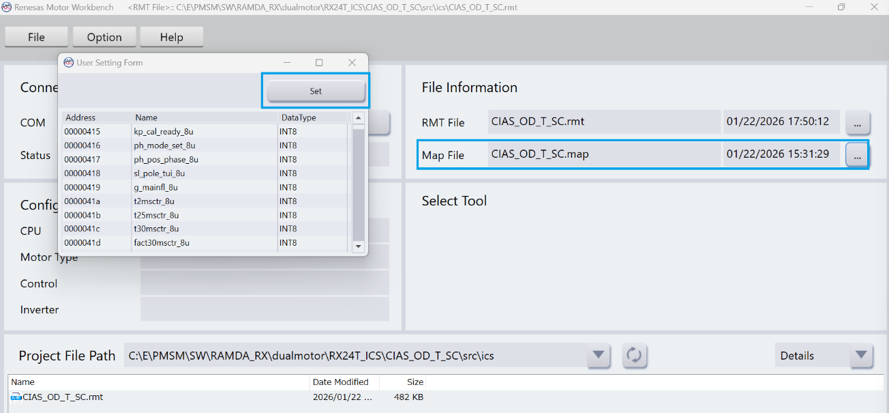Click the Control field in Configuration
This screenshot has width=889, height=413.
(x=265, y=283)
